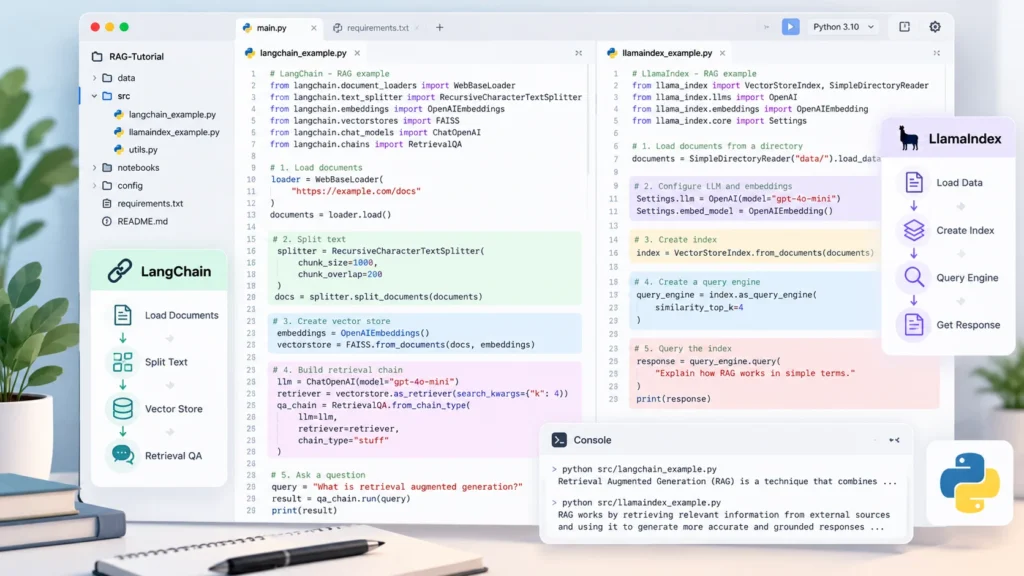Screen dimensions: 1024x576
Task: Click the Retrieval QA chat icon
Action: point(122,455)
